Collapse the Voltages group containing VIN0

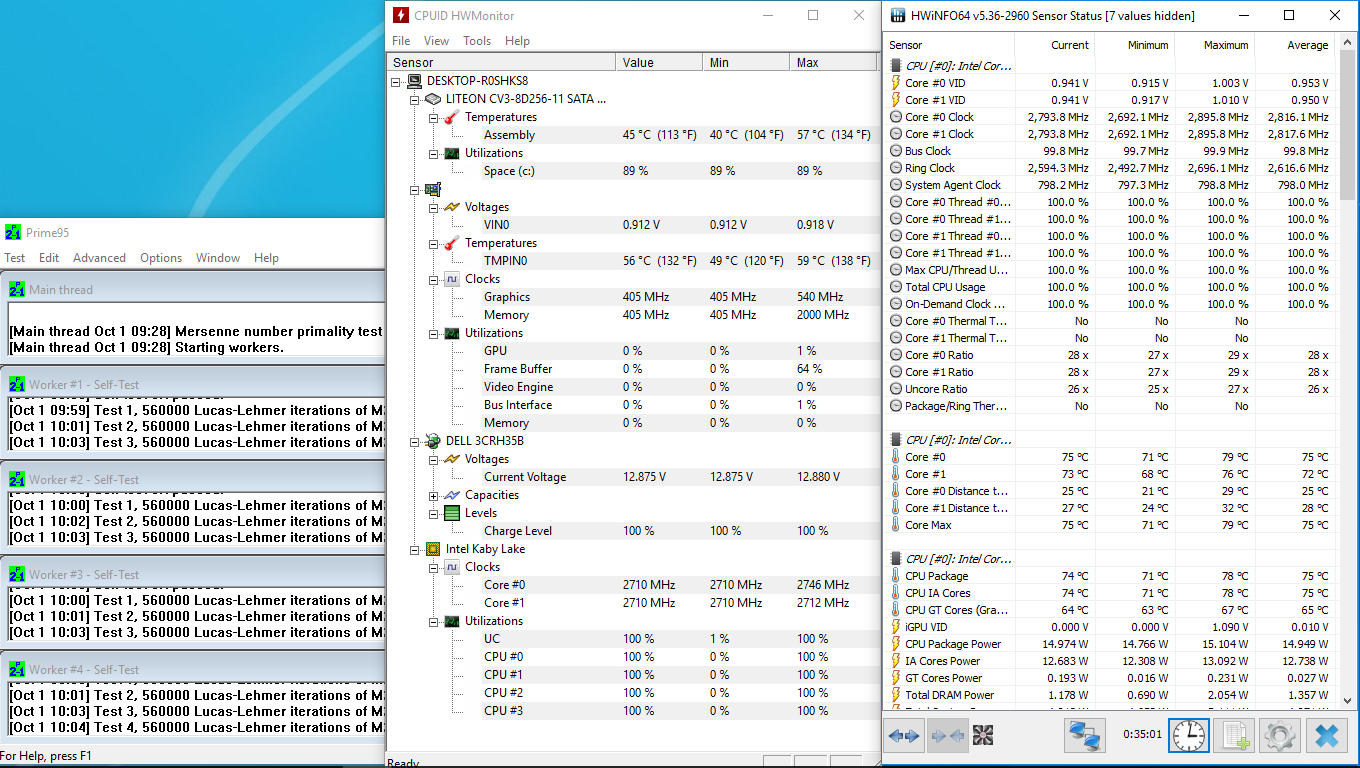[434, 207]
